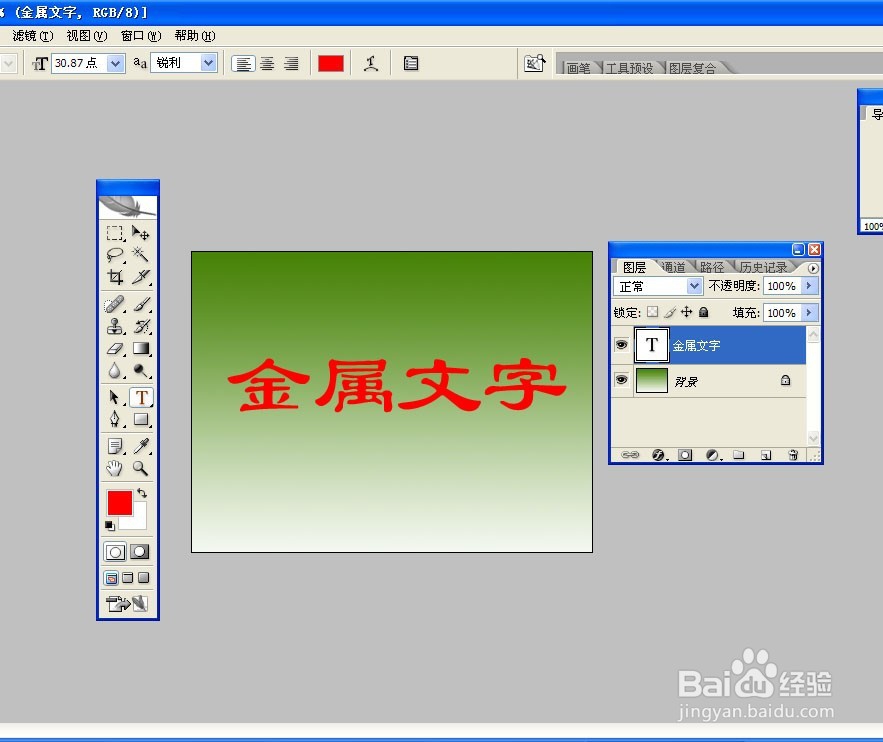883x742 pixels.
Task: Hide the 背景 layer
Action: pyautogui.click(x=621, y=380)
